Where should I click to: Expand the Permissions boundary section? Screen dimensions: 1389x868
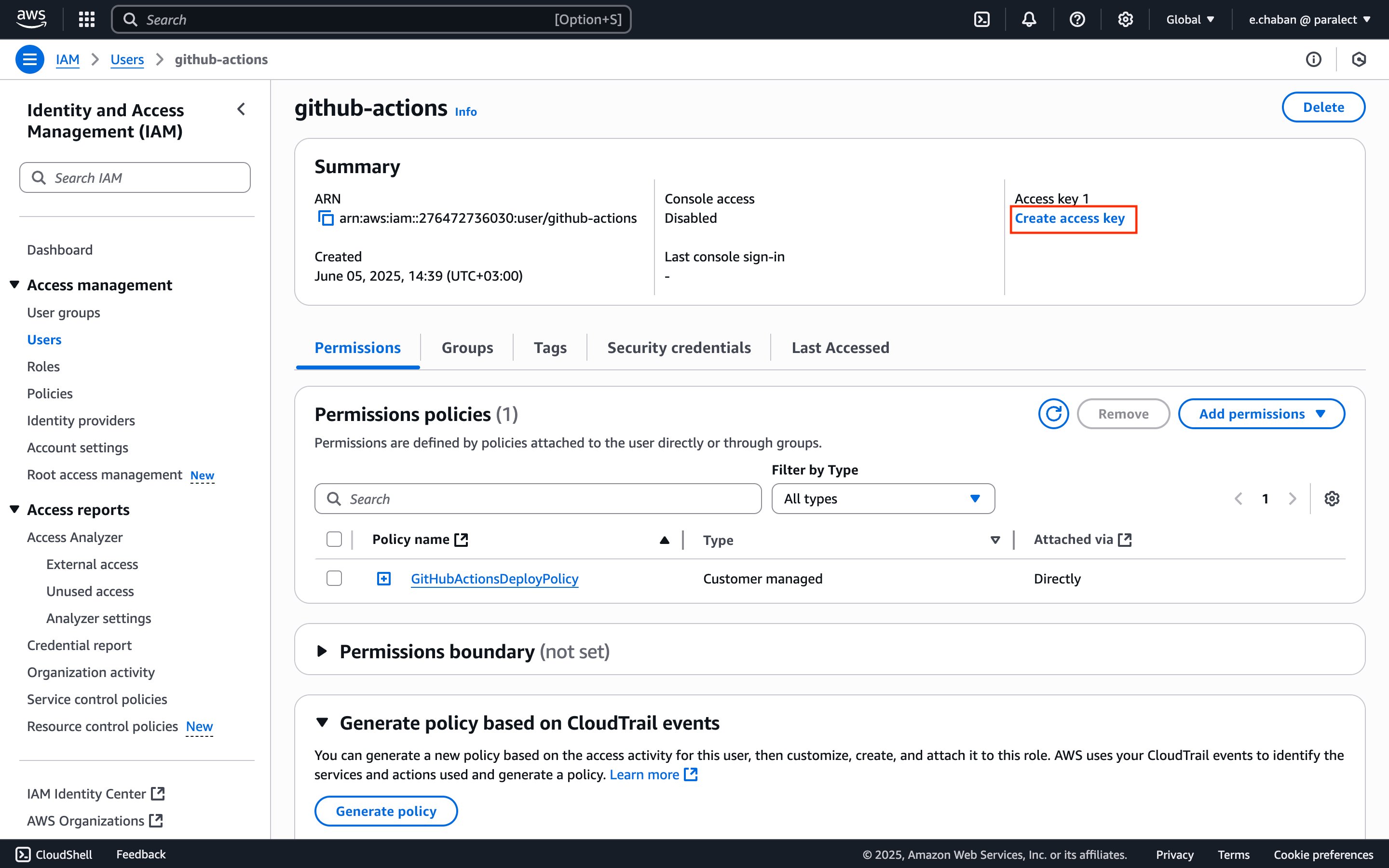323,651
